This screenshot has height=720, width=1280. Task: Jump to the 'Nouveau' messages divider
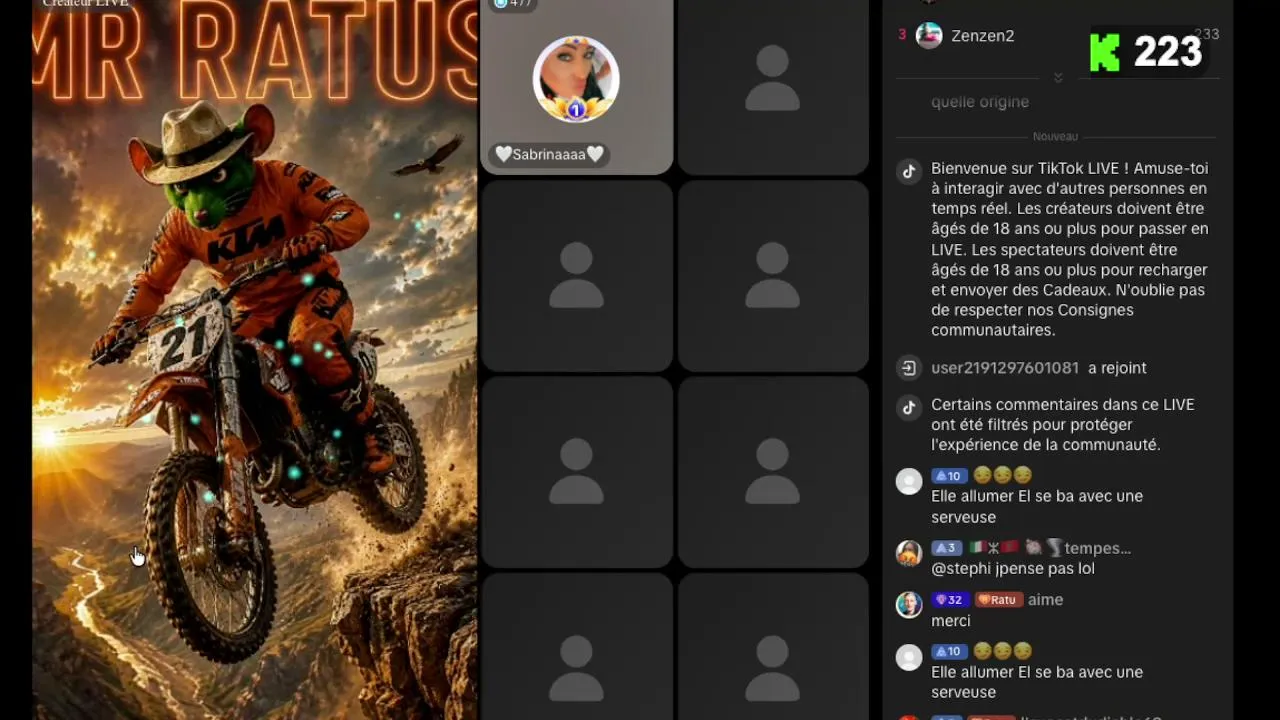pos(1055,136)
